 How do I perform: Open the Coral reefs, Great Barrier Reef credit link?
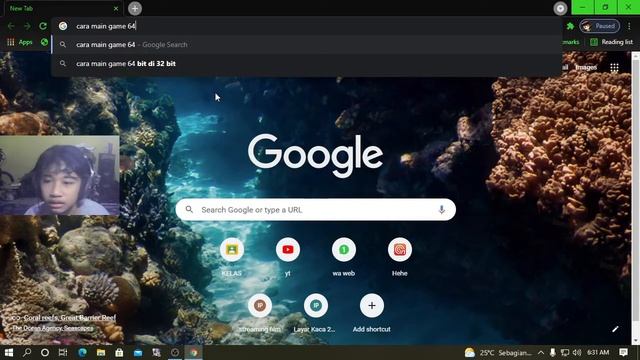69,318
